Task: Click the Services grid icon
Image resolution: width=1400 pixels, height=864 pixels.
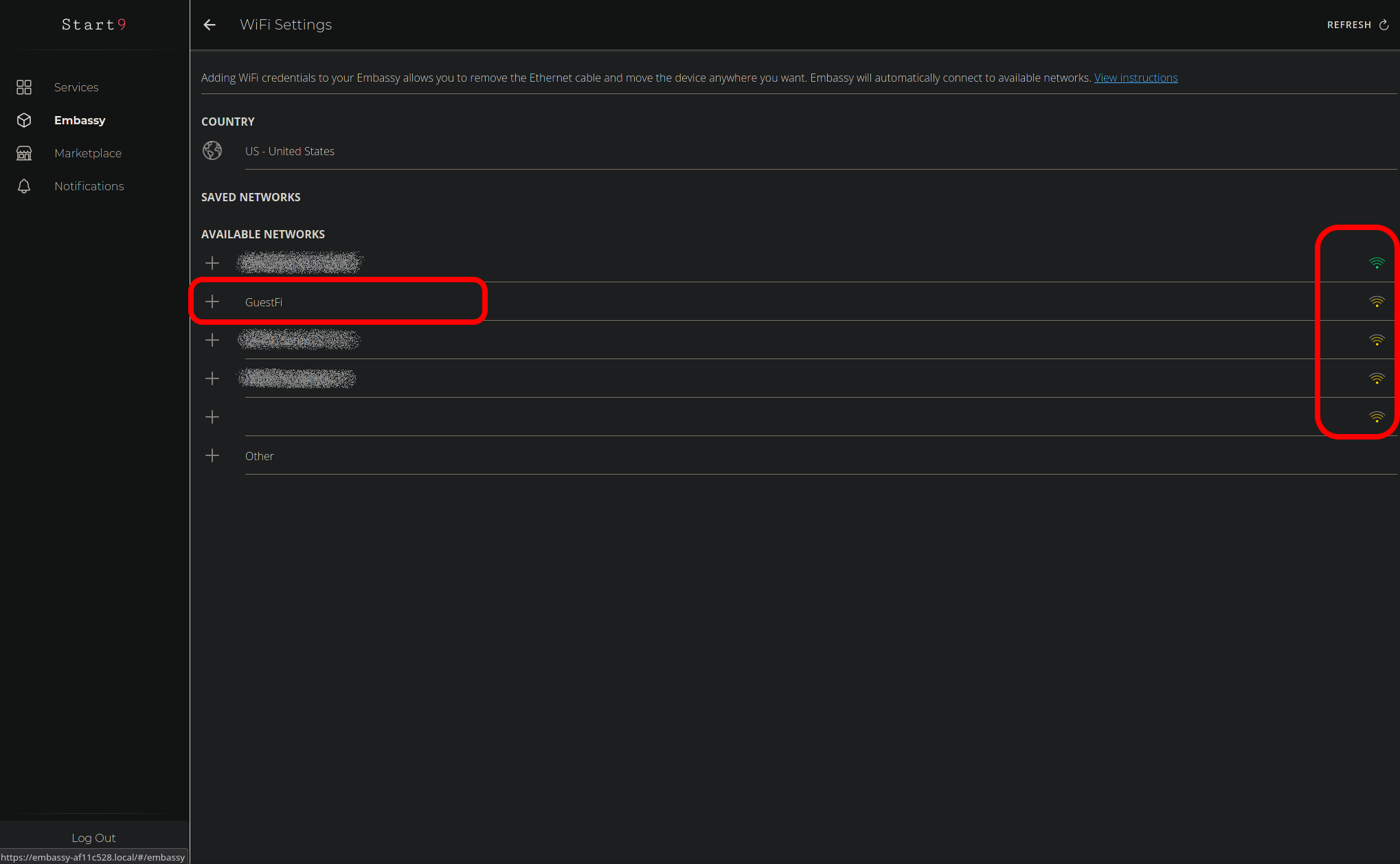Action: (24, 87)
